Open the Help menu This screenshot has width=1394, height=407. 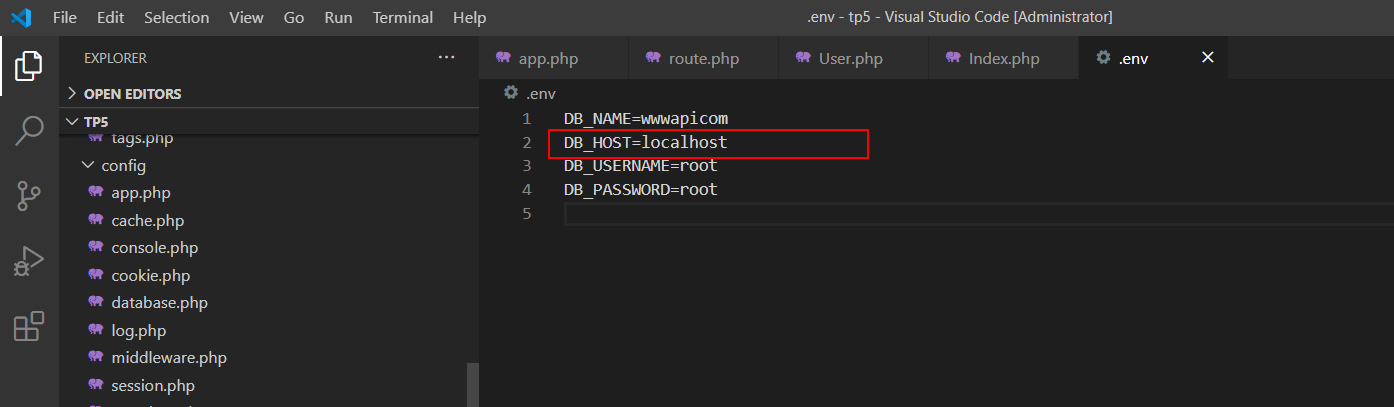(x=469, y=17)
